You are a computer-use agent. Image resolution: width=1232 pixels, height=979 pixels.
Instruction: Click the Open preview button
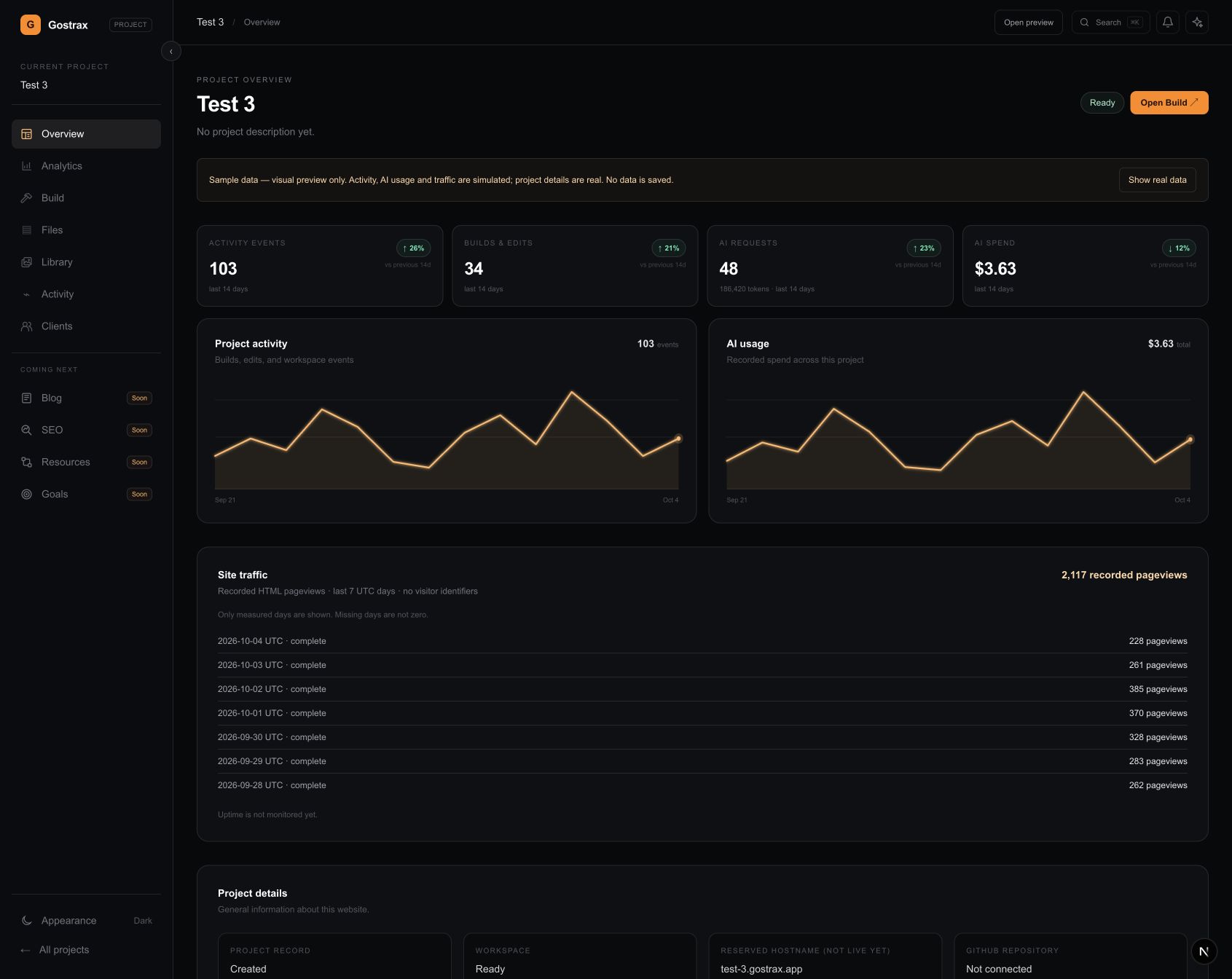point(1028,23)
